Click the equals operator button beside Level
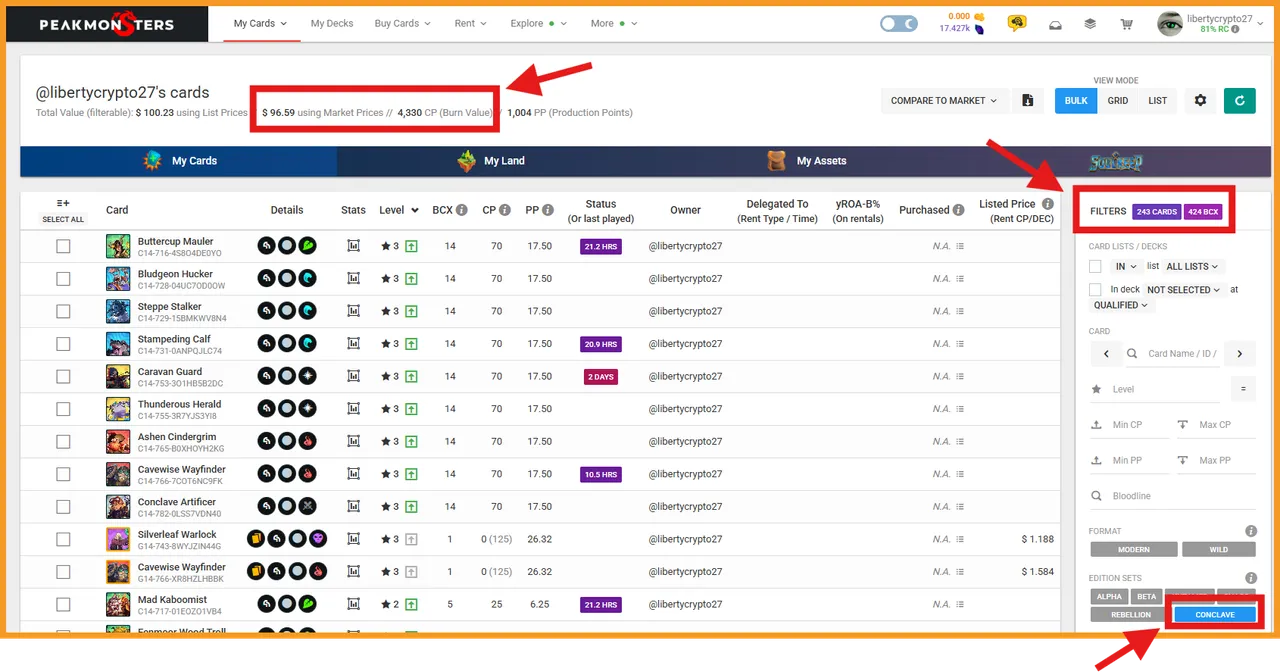This screenshot has width=1280, height=672. tap(1243, 389)
